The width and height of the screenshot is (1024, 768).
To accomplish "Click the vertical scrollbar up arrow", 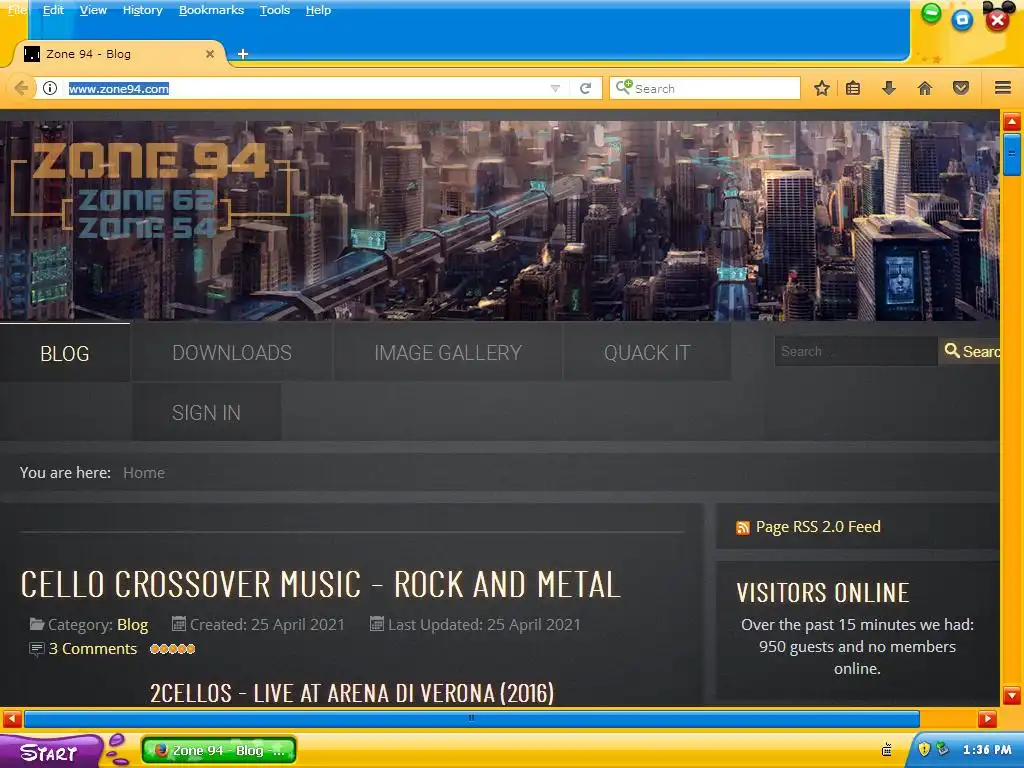I will (1012, 122).
